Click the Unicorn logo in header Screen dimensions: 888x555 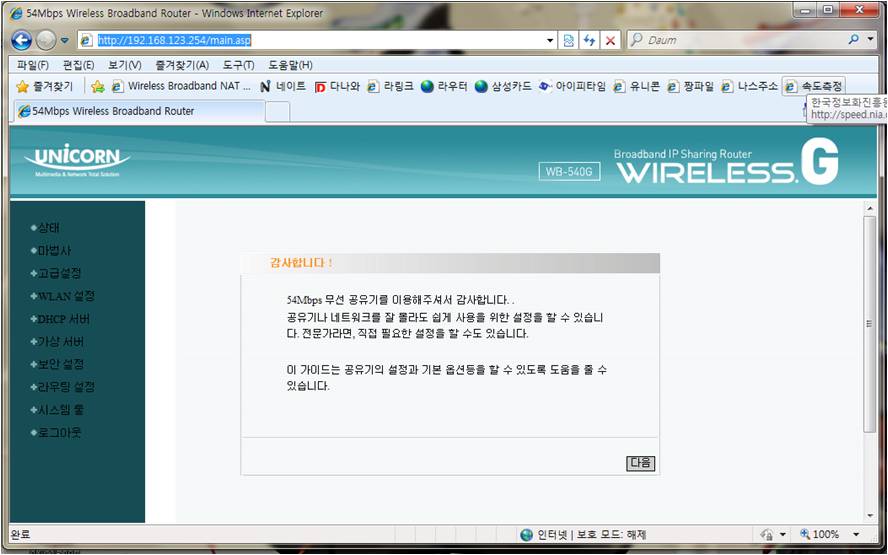click(77, 160)
